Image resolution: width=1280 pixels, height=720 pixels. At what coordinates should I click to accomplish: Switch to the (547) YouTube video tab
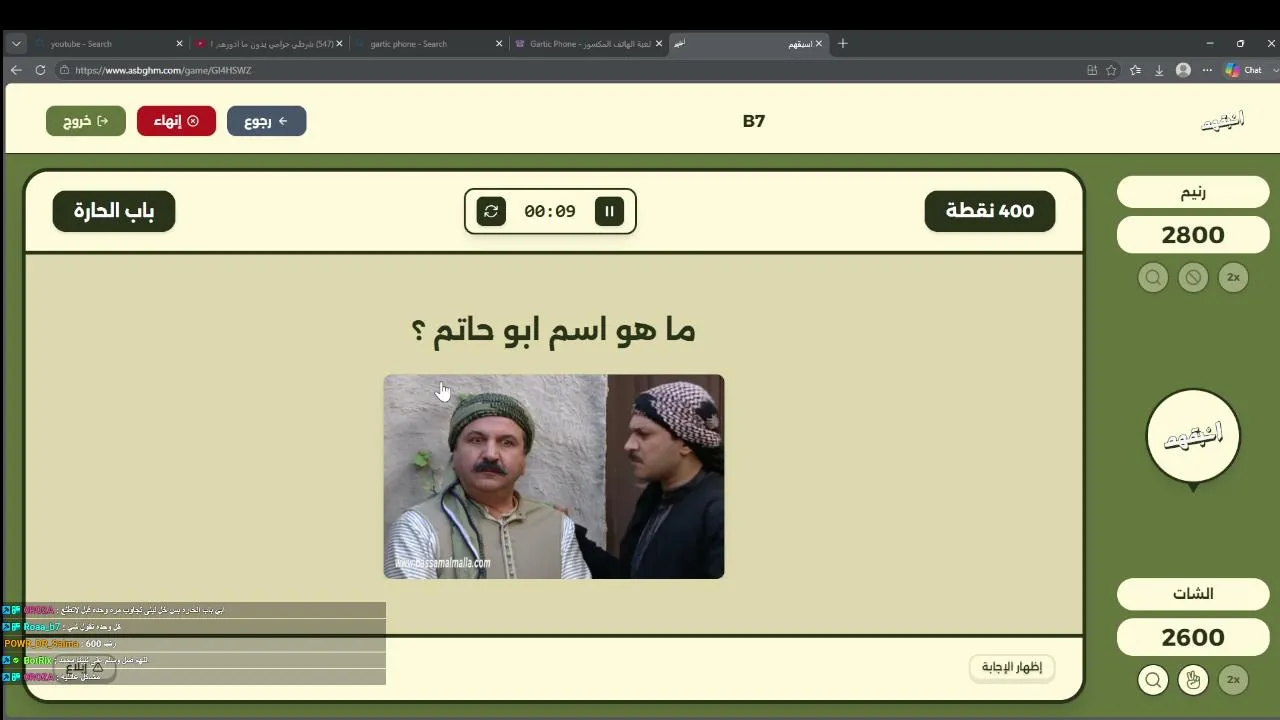coord(270,44)
